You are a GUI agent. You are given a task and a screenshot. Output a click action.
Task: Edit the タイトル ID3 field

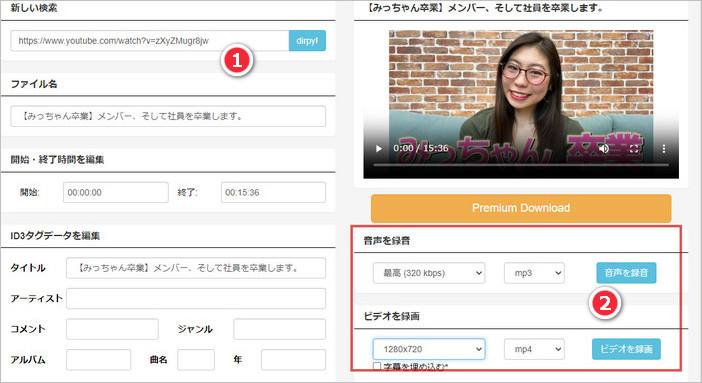(196, 268)
